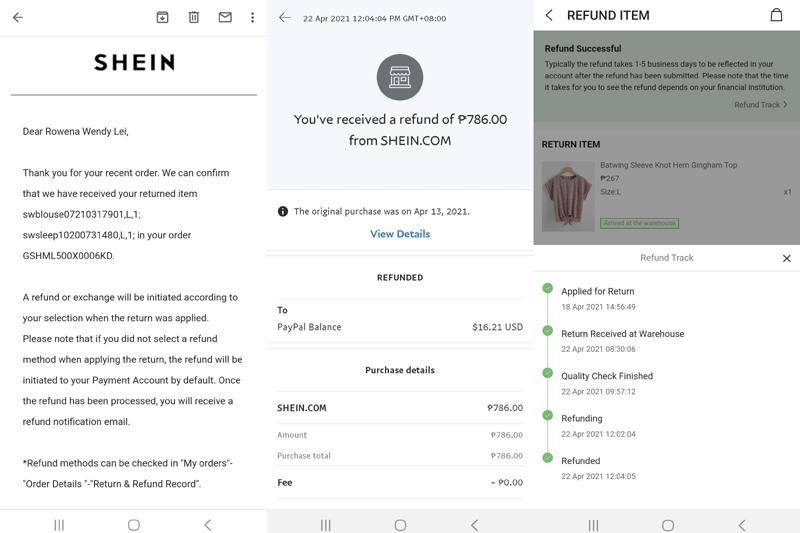Tap the info icon beside original purchase note
Viewport: 800px width, 533px height.
(x=283, y=212)
